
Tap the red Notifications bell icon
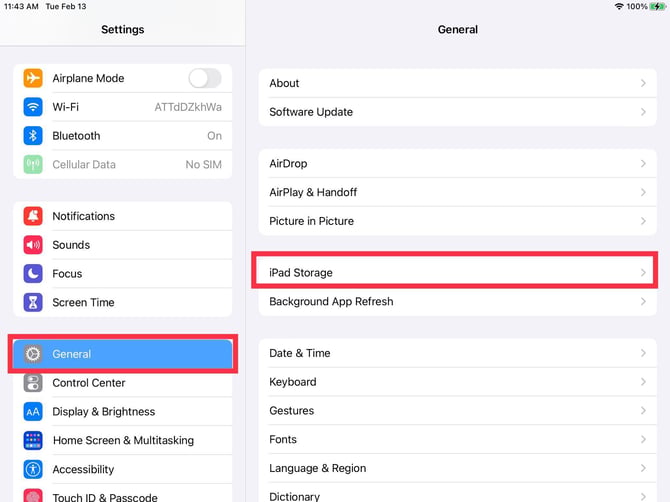pos(33,216)
